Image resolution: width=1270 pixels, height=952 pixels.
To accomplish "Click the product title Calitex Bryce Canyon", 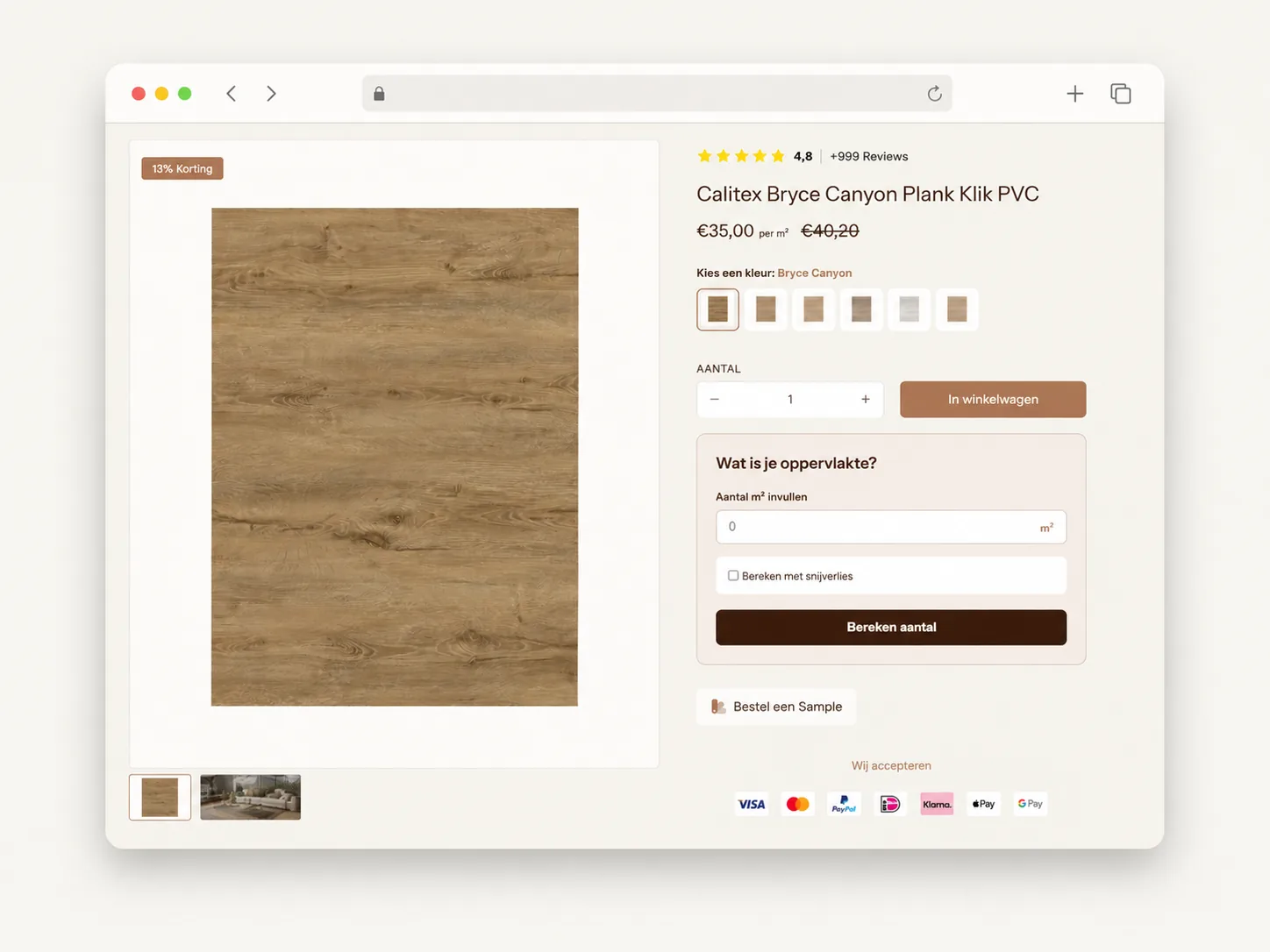I will (867, 194).
